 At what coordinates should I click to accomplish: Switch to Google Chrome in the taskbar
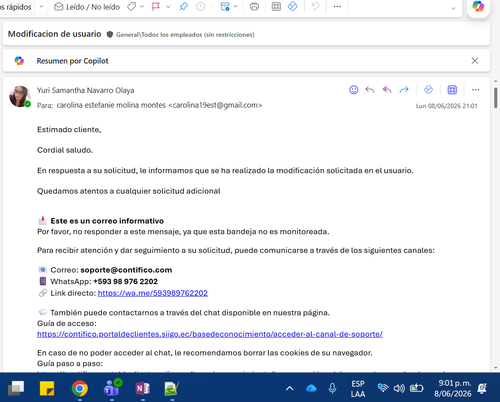coord(79,388)
